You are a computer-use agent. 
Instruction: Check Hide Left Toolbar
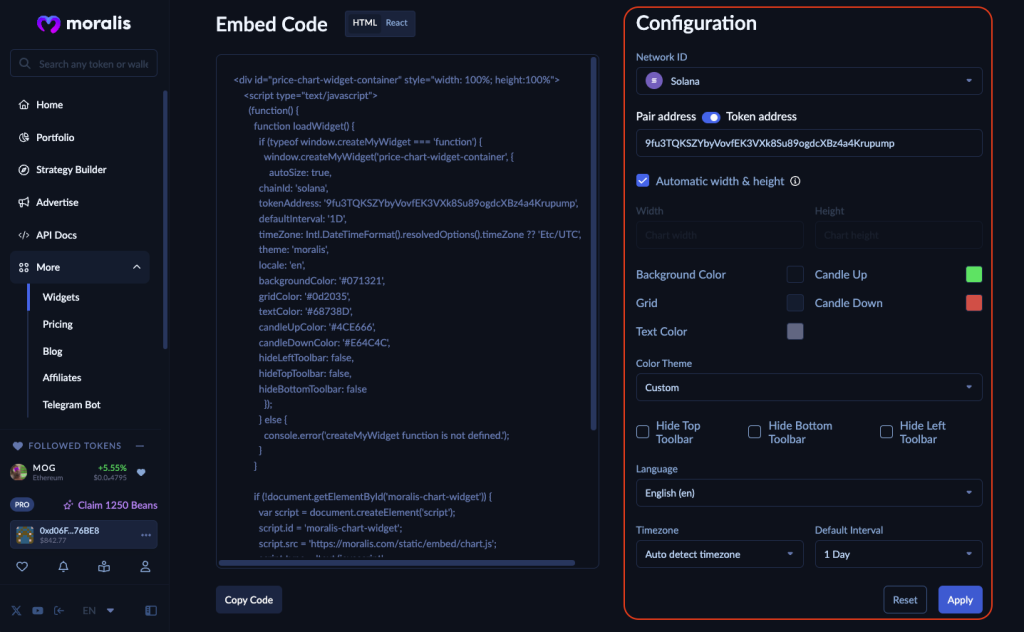click(886, 432)
